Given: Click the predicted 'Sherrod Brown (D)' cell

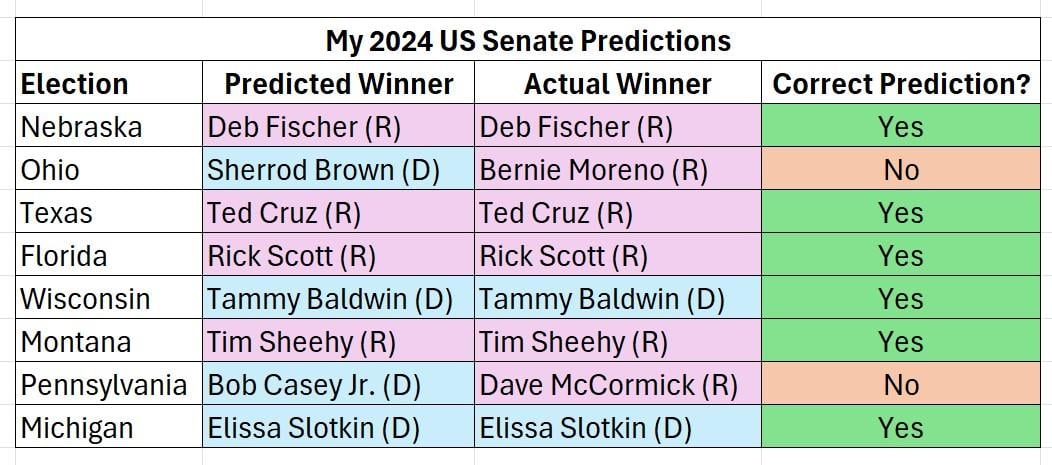Looking at the screenshot, I should click(338, 168).
